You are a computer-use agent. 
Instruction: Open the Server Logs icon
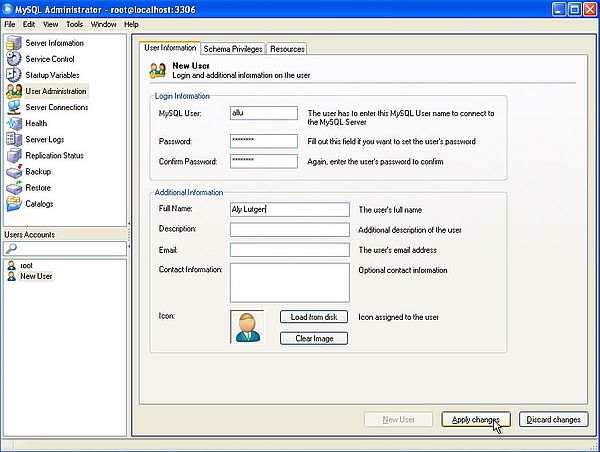click(14, 139)
